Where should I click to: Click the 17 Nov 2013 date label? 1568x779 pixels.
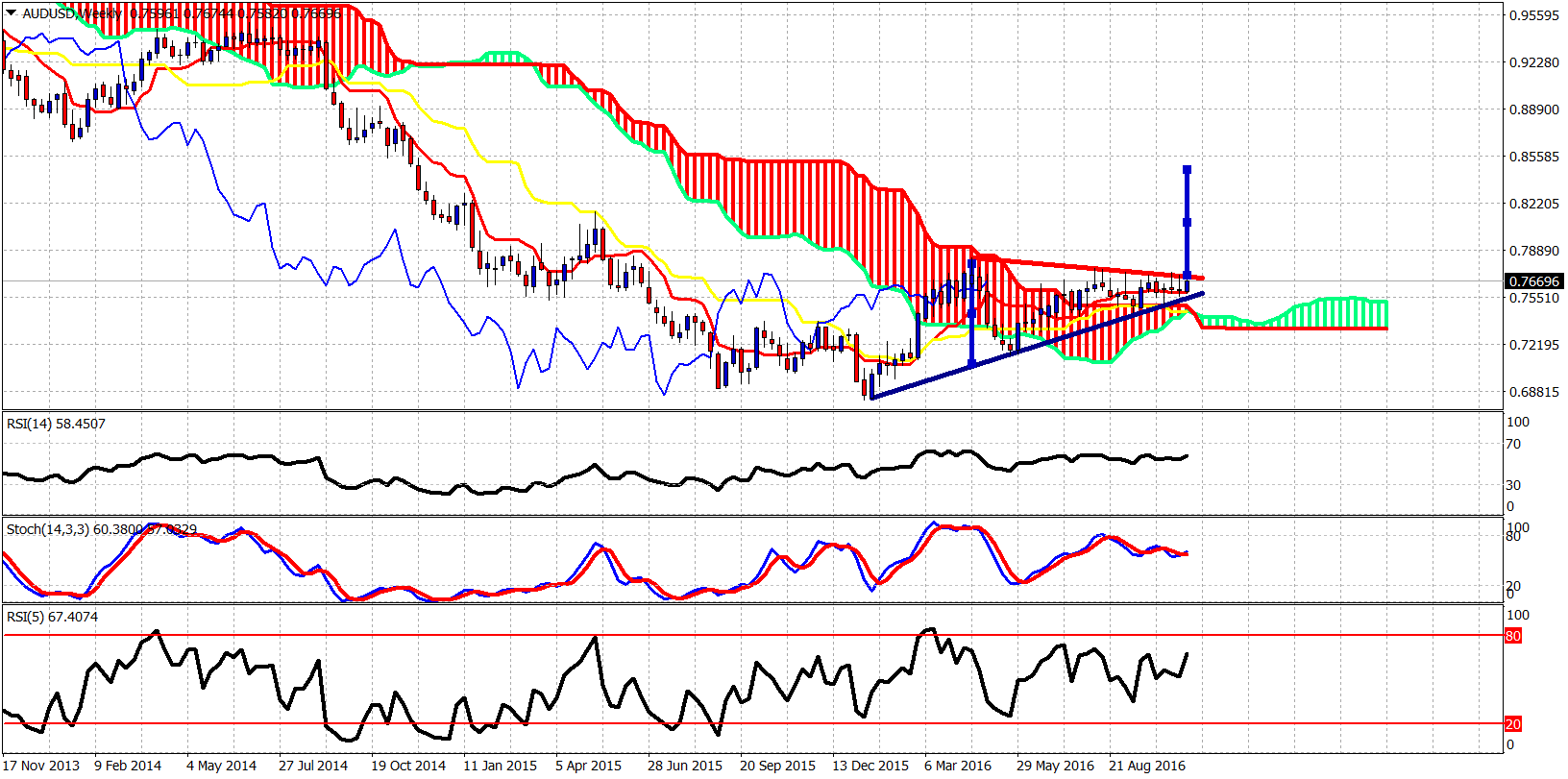tap(41, 766)
